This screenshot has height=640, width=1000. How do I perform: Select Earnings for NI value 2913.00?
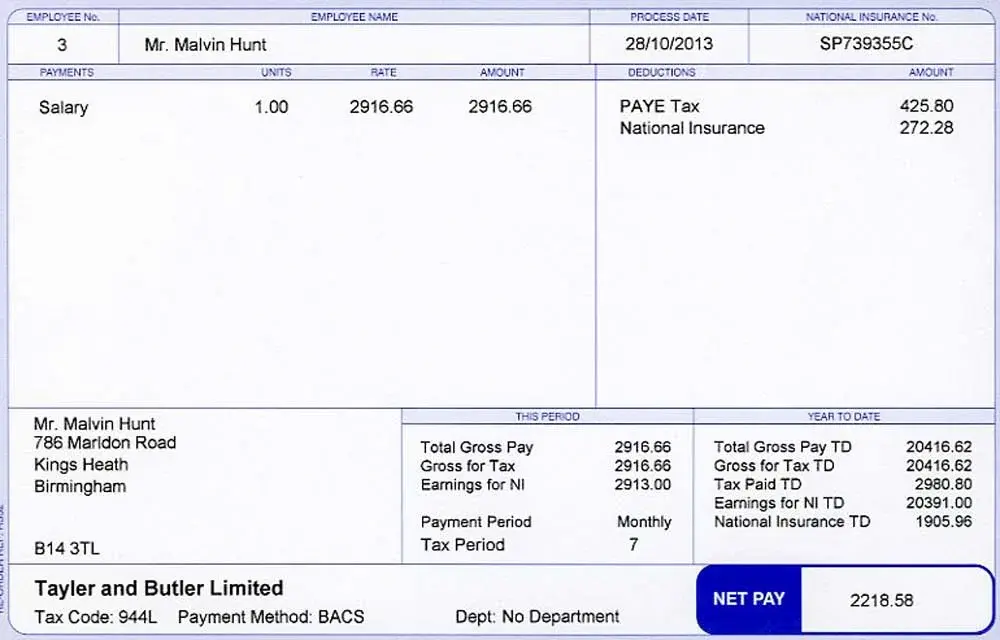(643, 484)
